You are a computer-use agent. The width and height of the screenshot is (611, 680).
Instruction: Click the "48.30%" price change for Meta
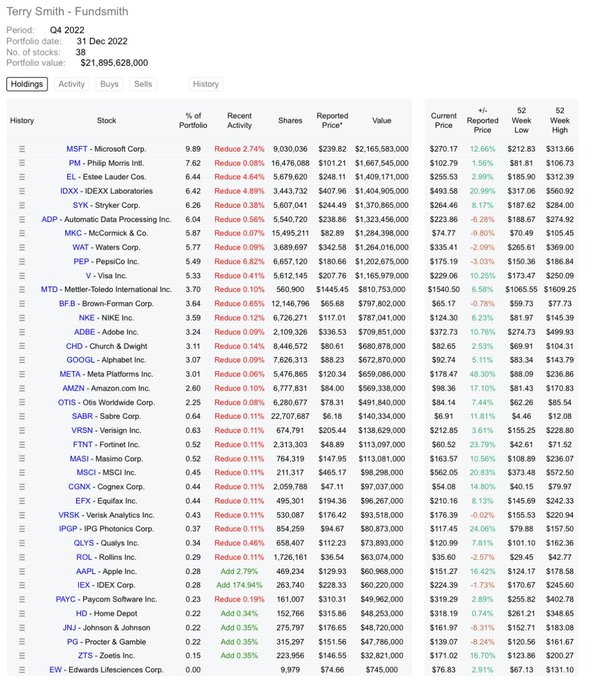pyautogui.click(x=482, y=374)
